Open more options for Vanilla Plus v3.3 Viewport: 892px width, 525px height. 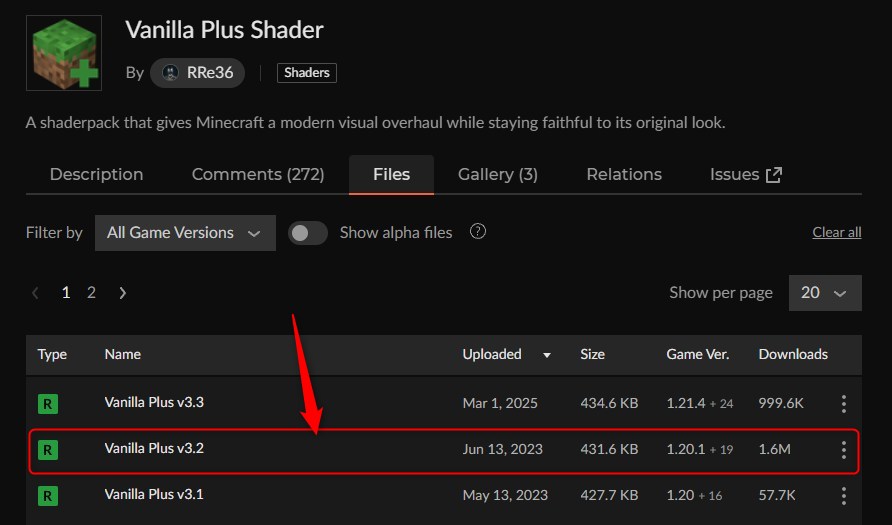844,404
